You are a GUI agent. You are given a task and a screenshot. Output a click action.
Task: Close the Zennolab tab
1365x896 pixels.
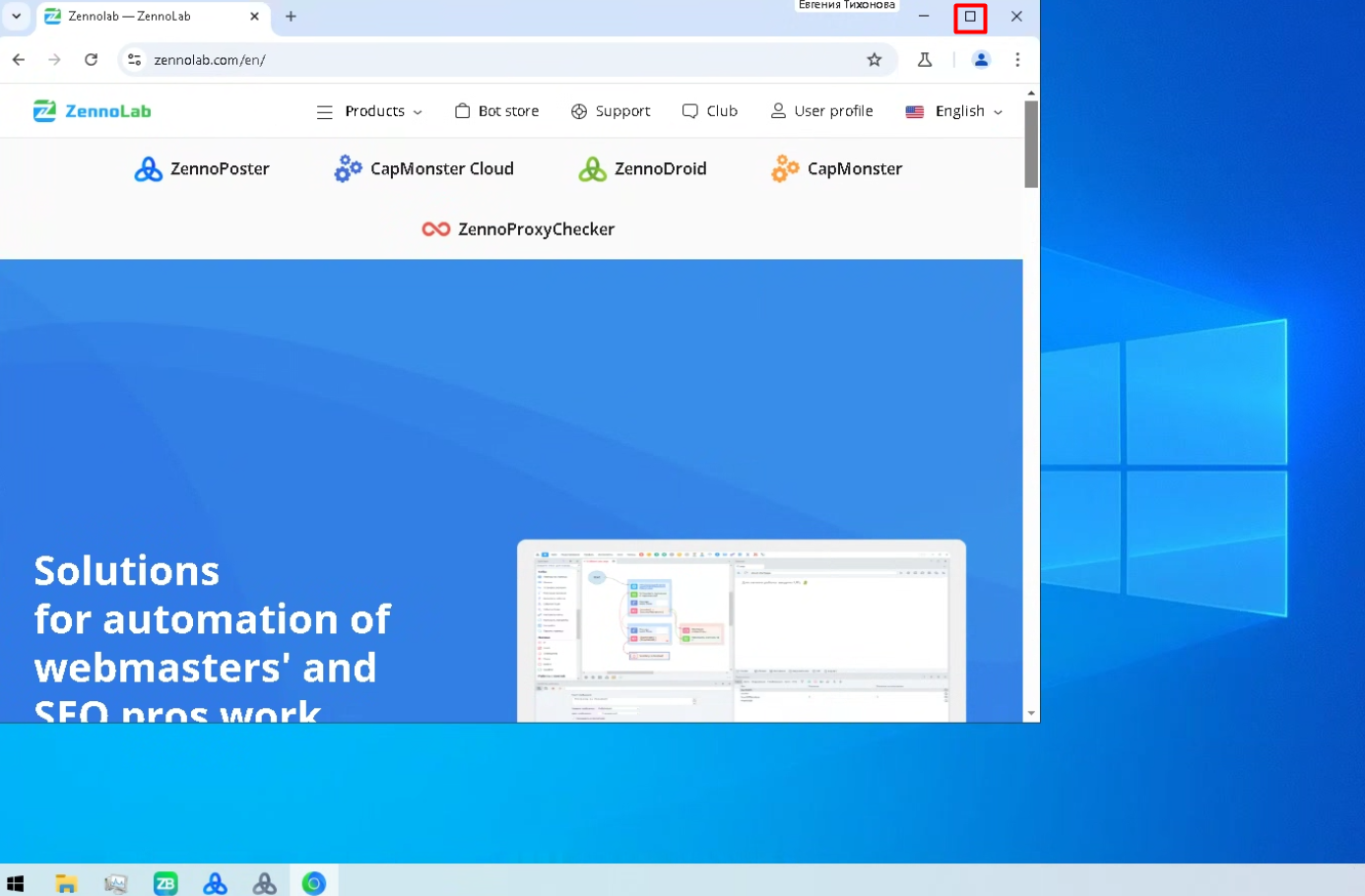254,17
